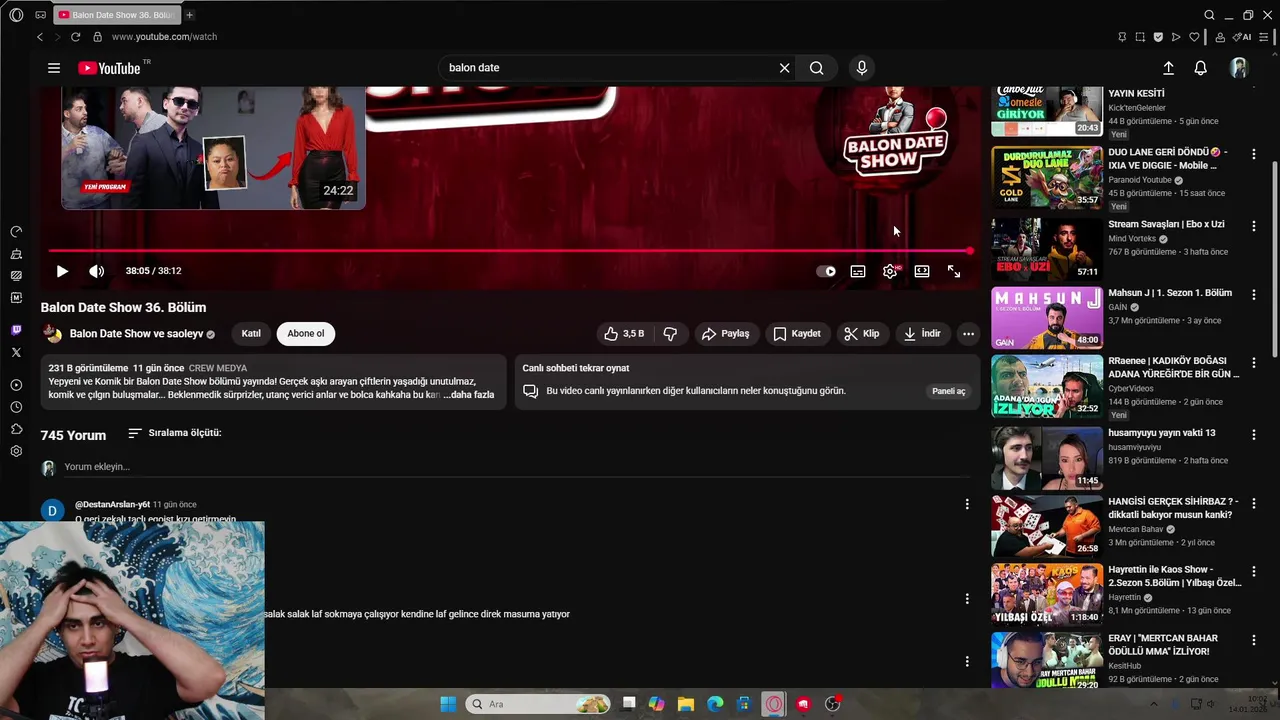Reload the page in Opera
This screenshot has height=720, width=1280.
[75, 37]
